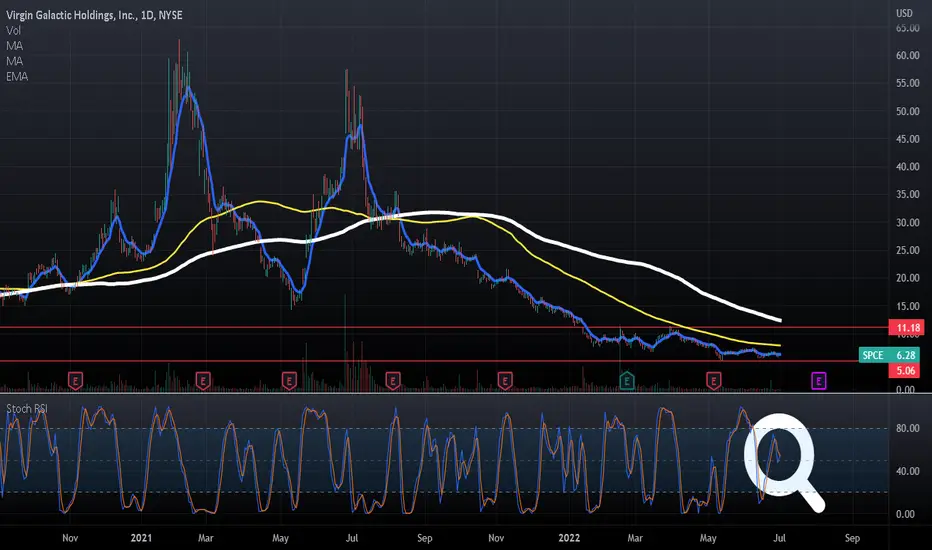Click the red 5.06 price label

905,370
